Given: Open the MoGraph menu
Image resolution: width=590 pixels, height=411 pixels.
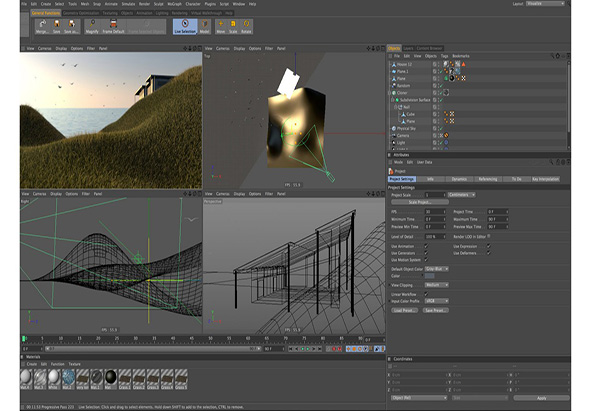Looking at the screenshot, I should tap(174, 4).
